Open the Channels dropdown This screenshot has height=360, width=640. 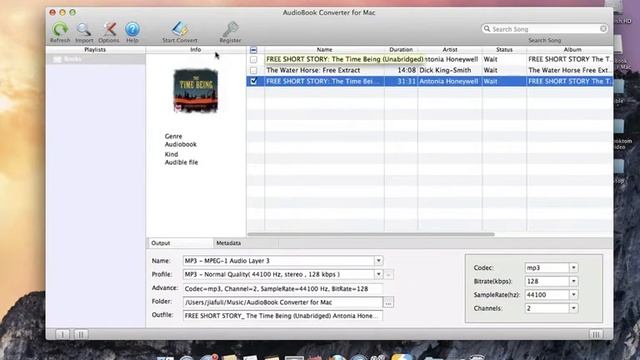pos(573,308)
